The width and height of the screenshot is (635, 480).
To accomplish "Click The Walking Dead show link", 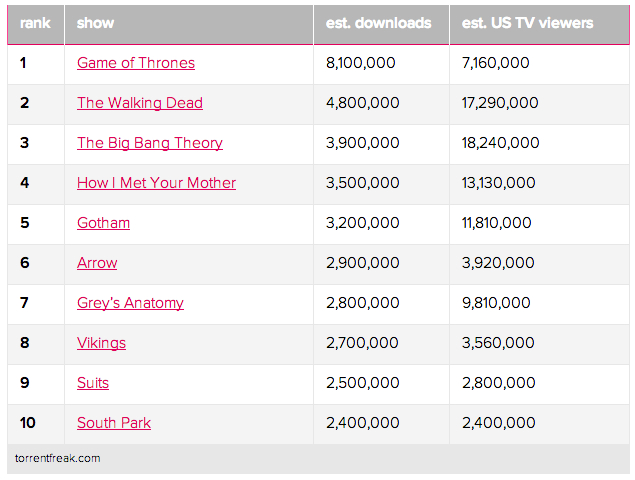I will [140, 103].
